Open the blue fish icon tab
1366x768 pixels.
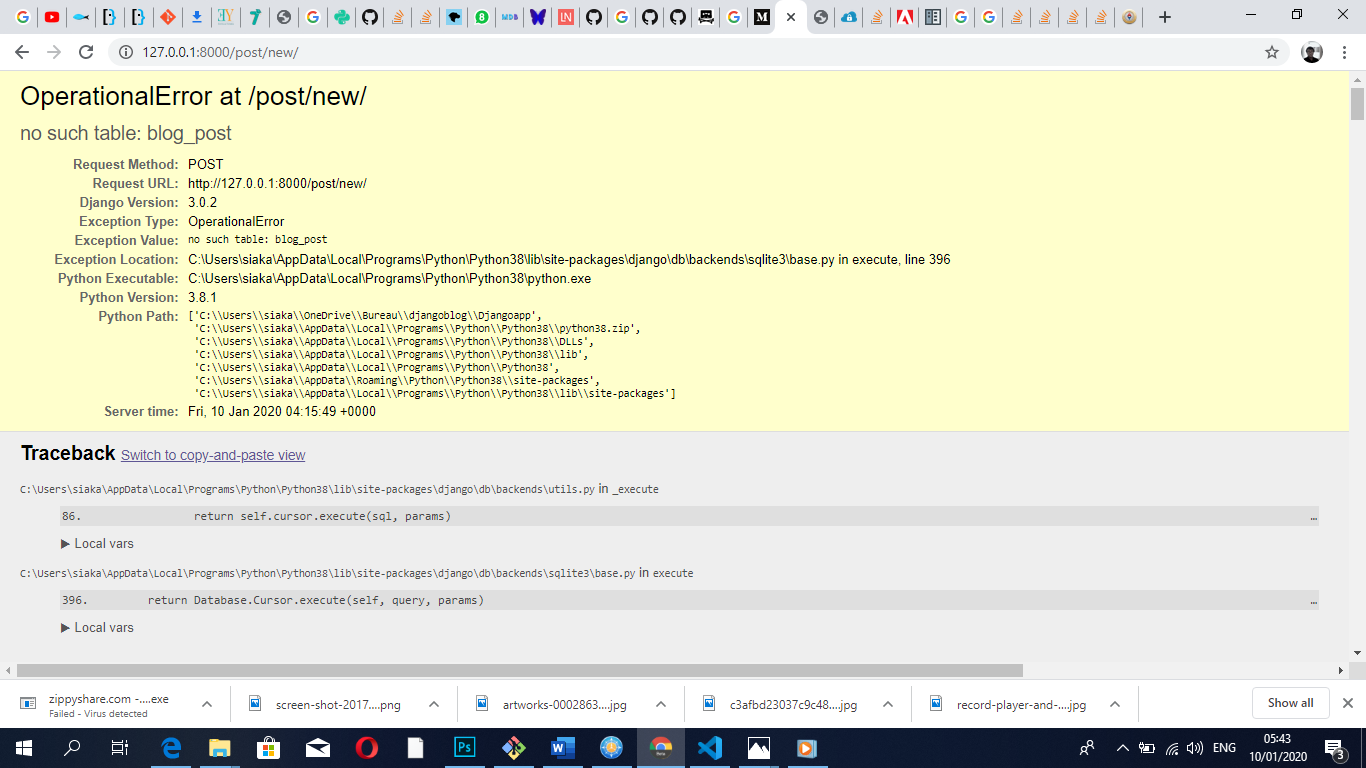tap(81, 17)
